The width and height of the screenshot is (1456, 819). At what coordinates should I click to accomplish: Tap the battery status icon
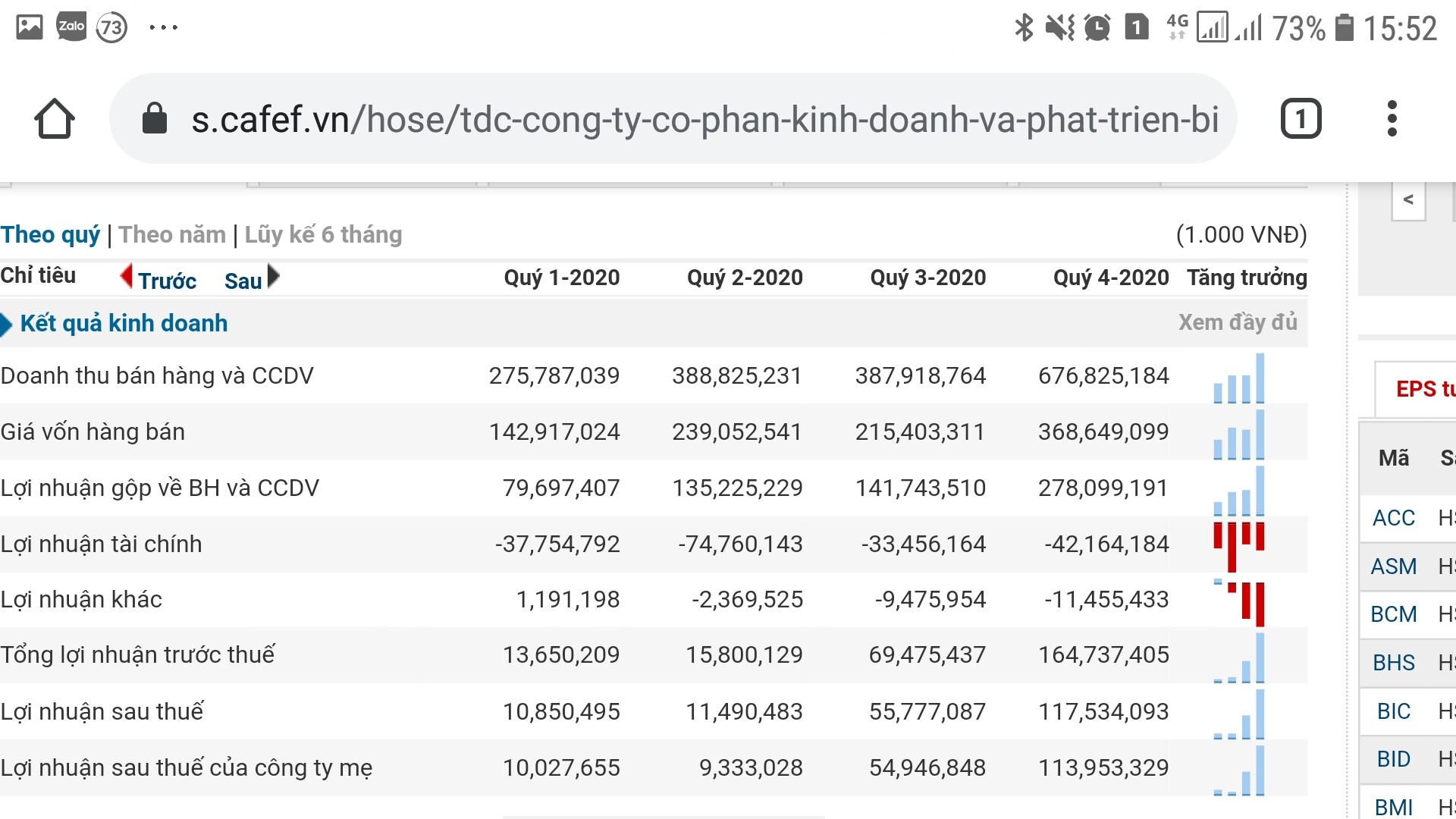(1344, 28)
